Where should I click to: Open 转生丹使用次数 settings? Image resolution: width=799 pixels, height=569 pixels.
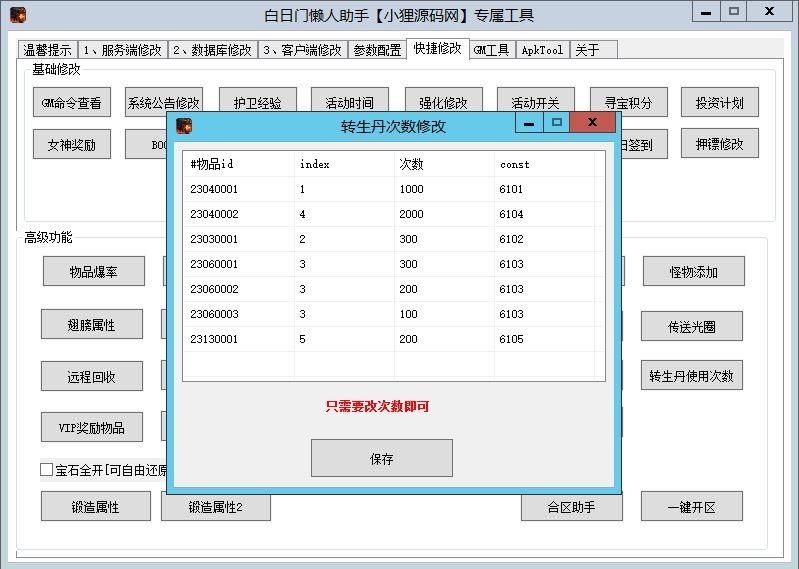[691, 376]
